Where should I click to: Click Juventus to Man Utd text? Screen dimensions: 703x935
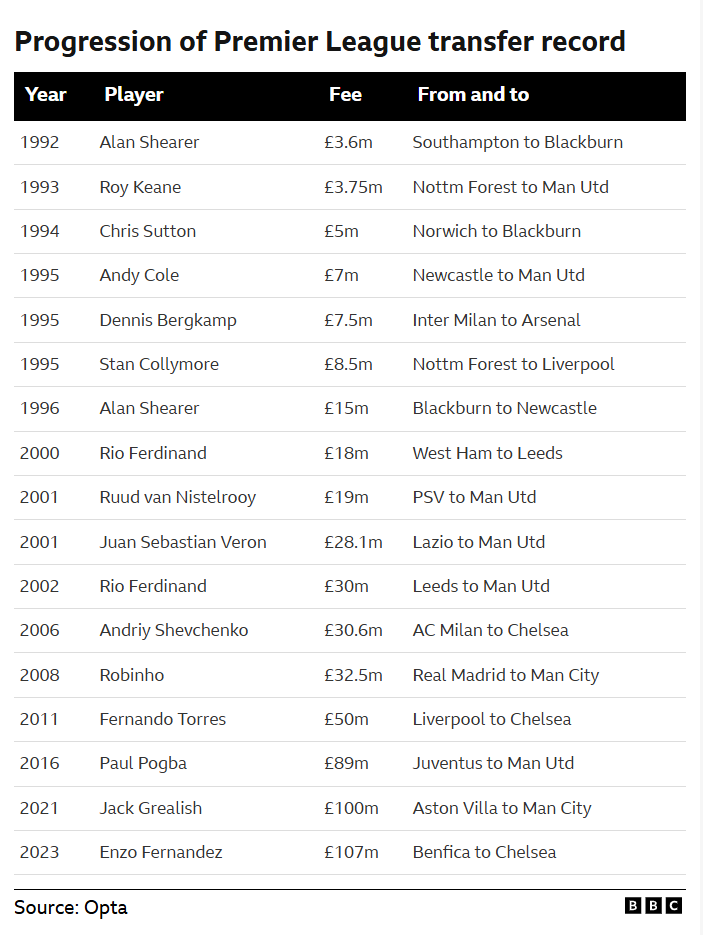[493, 763]
